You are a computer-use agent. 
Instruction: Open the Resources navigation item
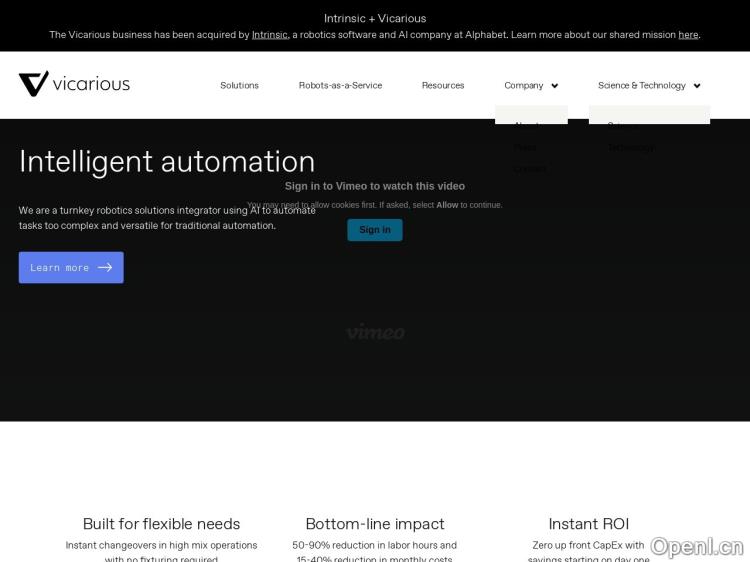click(x=443, y=86)
